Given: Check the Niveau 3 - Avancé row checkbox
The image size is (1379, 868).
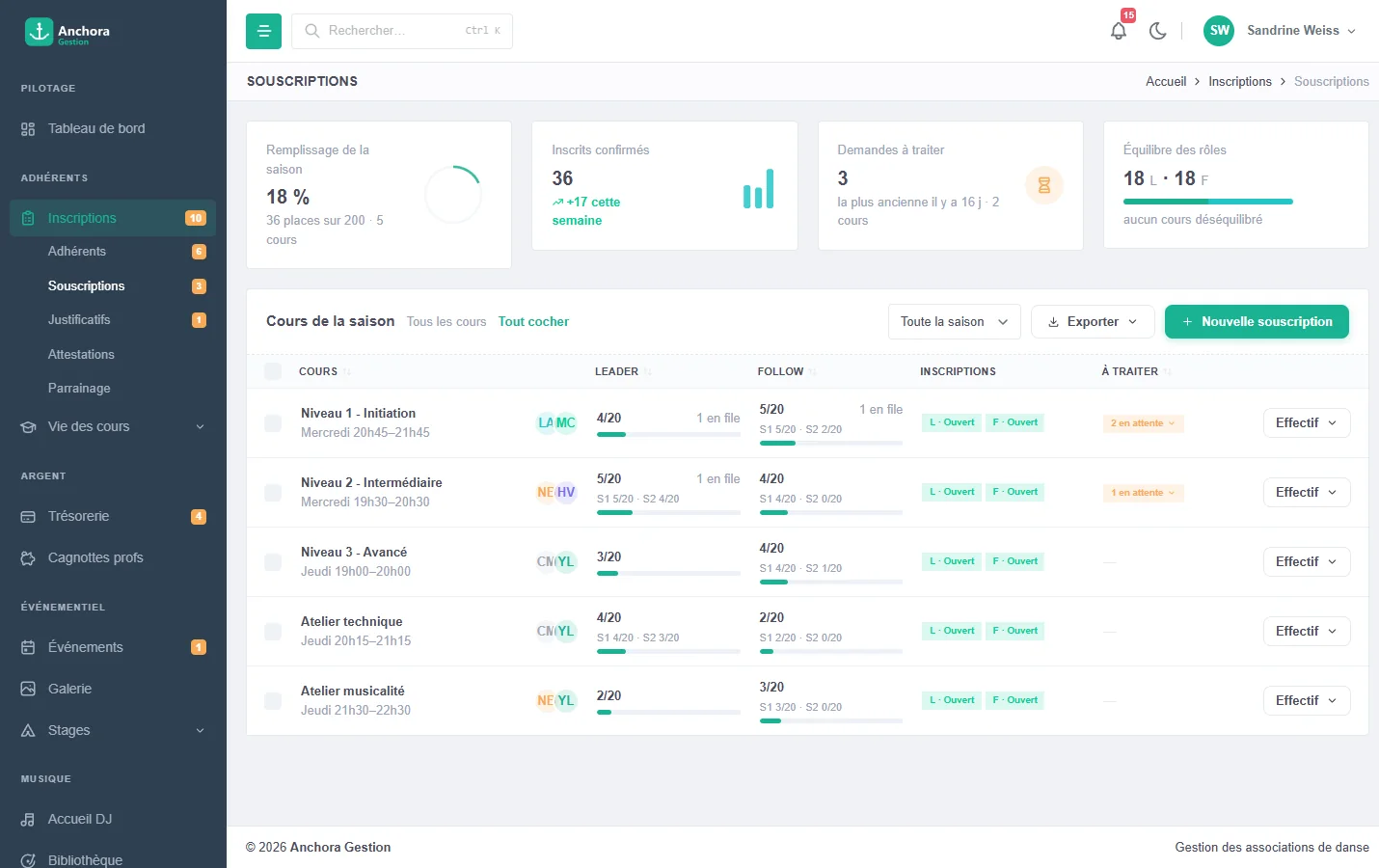Looking at the screenshot, I should coord(273,562).
